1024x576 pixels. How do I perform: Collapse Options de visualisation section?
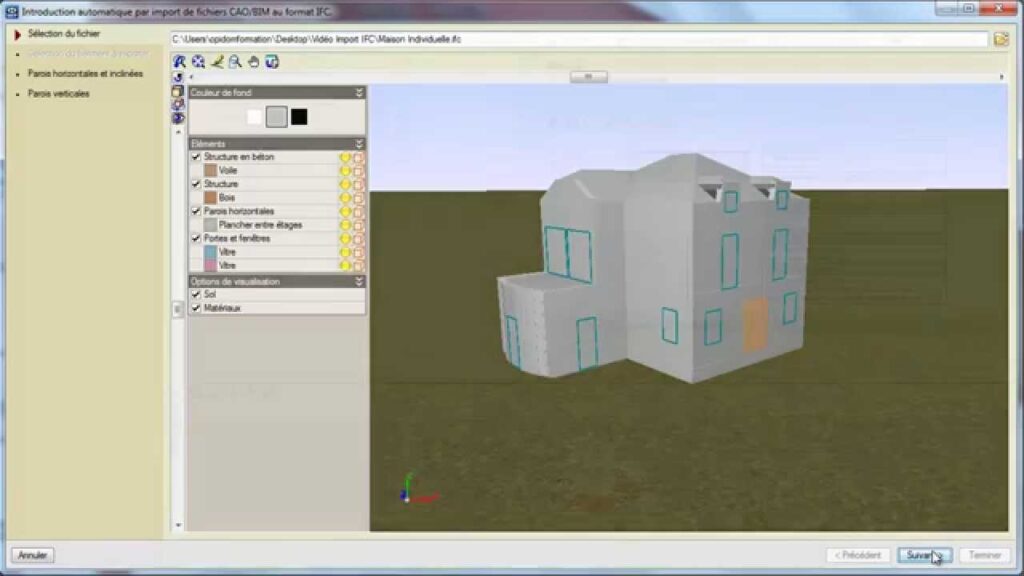359,282
